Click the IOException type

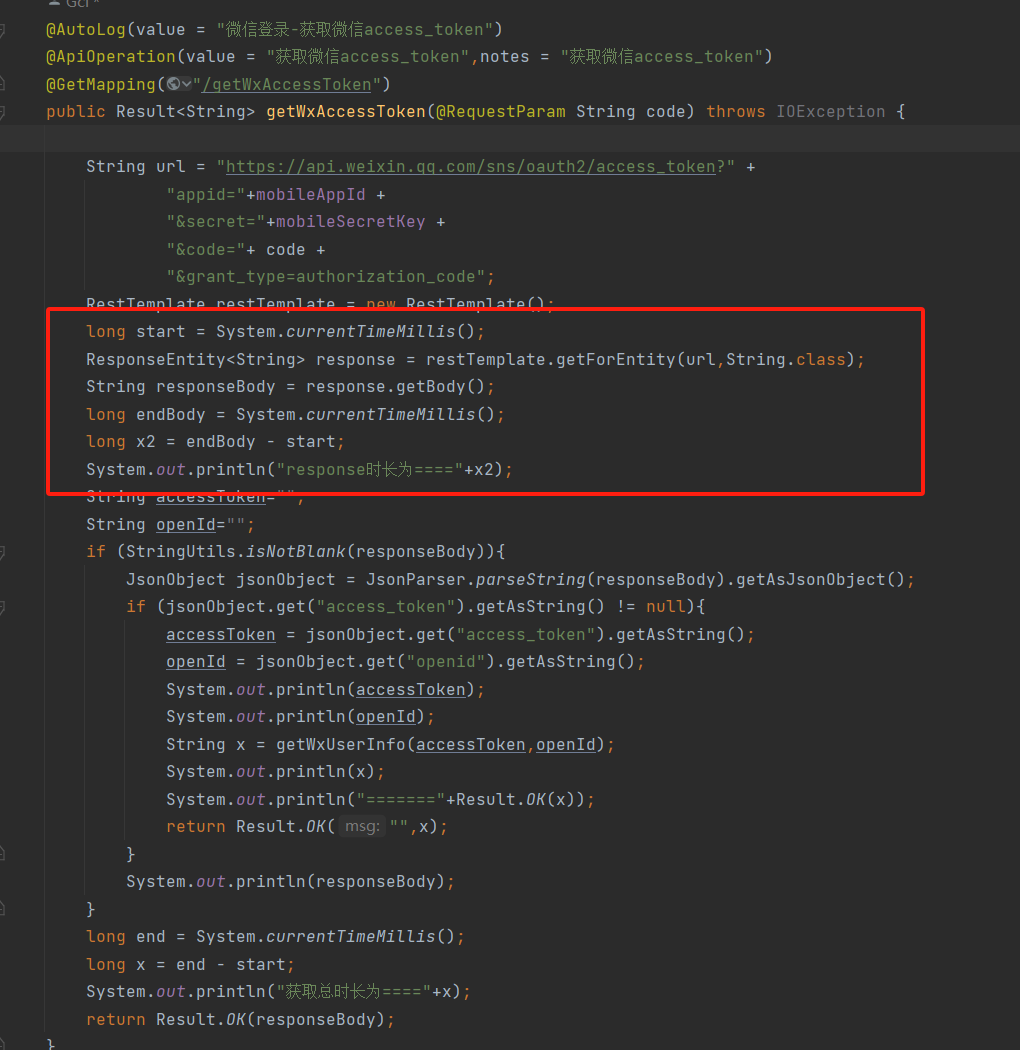coord(830,112)
